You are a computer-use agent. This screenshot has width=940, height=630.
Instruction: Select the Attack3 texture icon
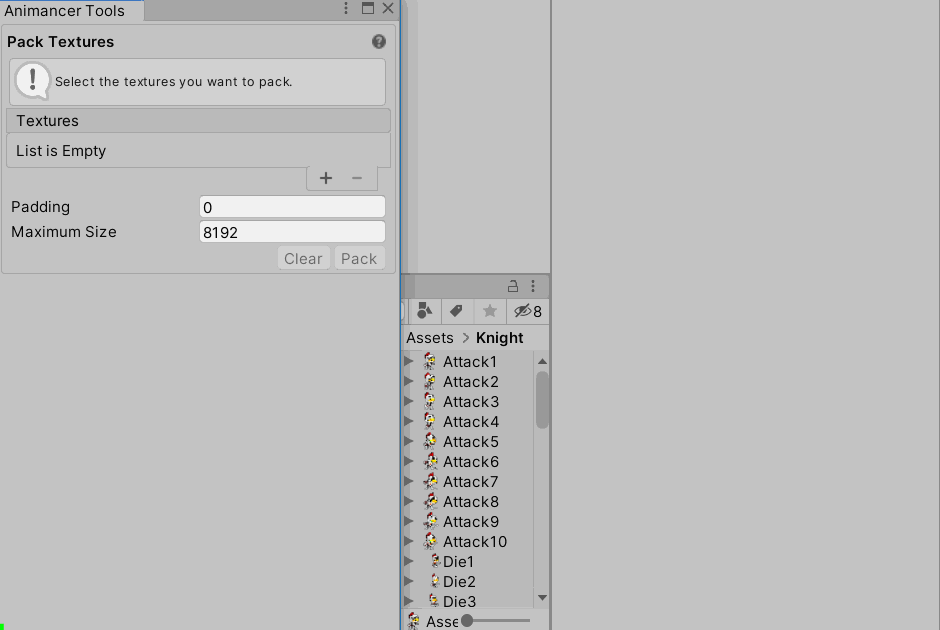pyautogui.click(x=430, y=401)
